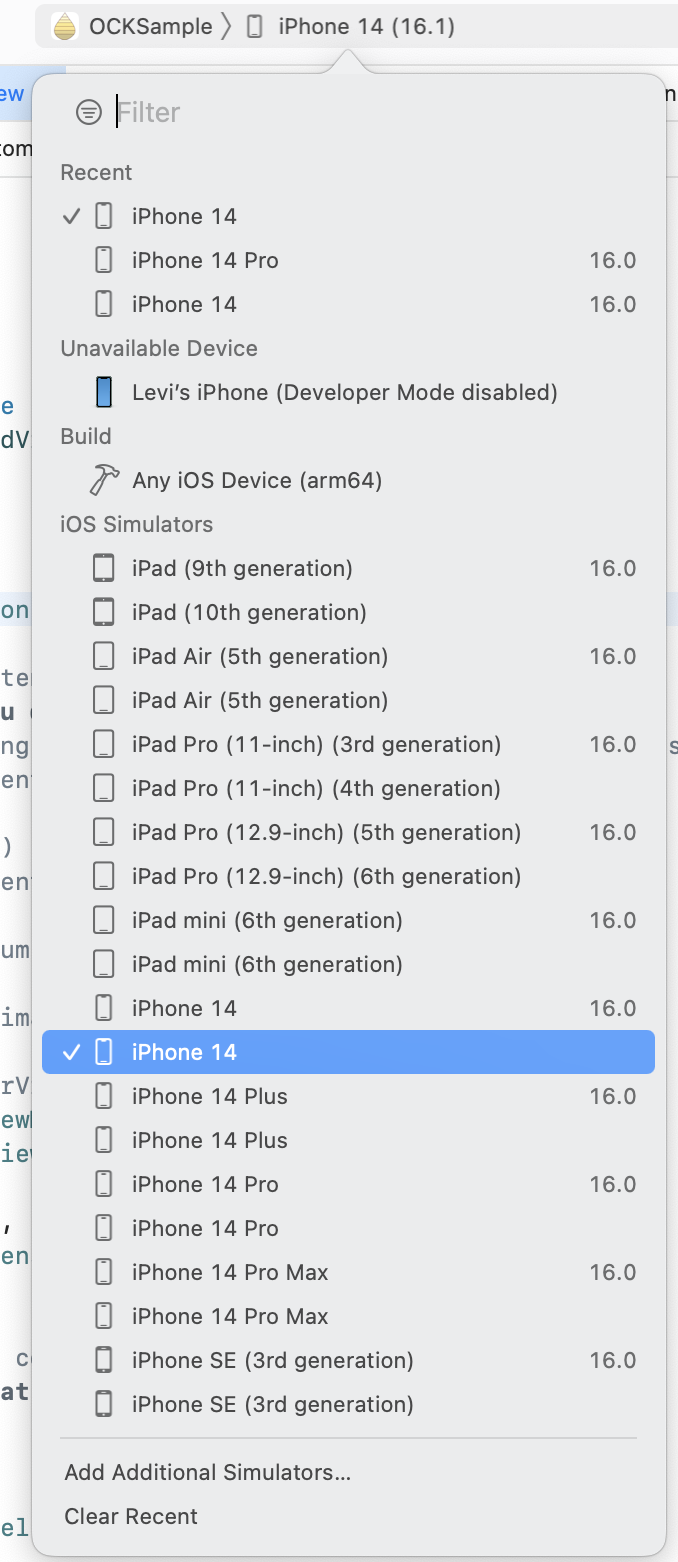Click the iPad (10th generation) device icon
The image size is (678, 1562).
pyautogui.click(x=104, y=612)
